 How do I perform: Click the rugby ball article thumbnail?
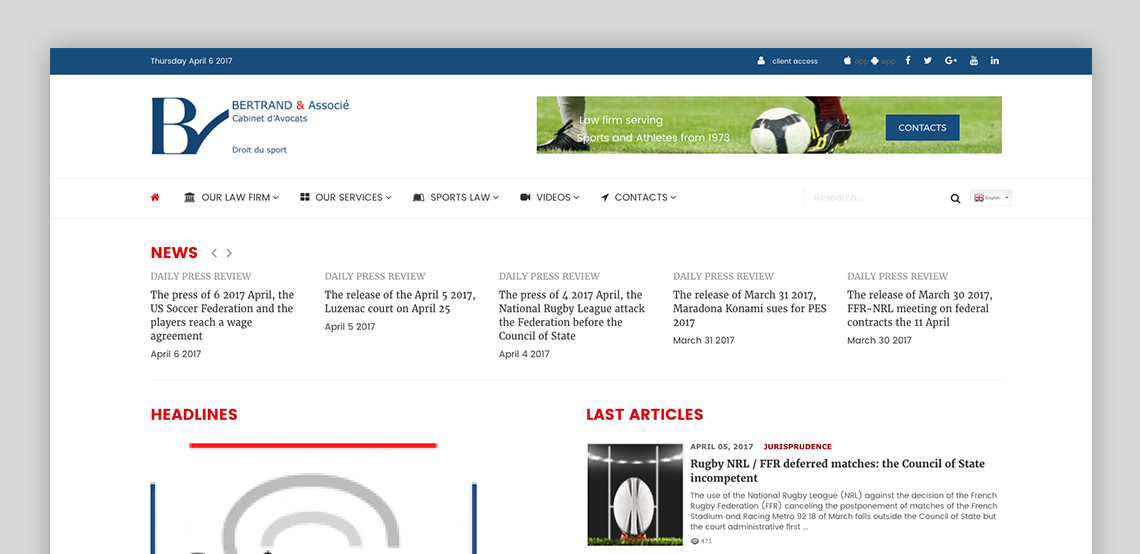point(635,494)
